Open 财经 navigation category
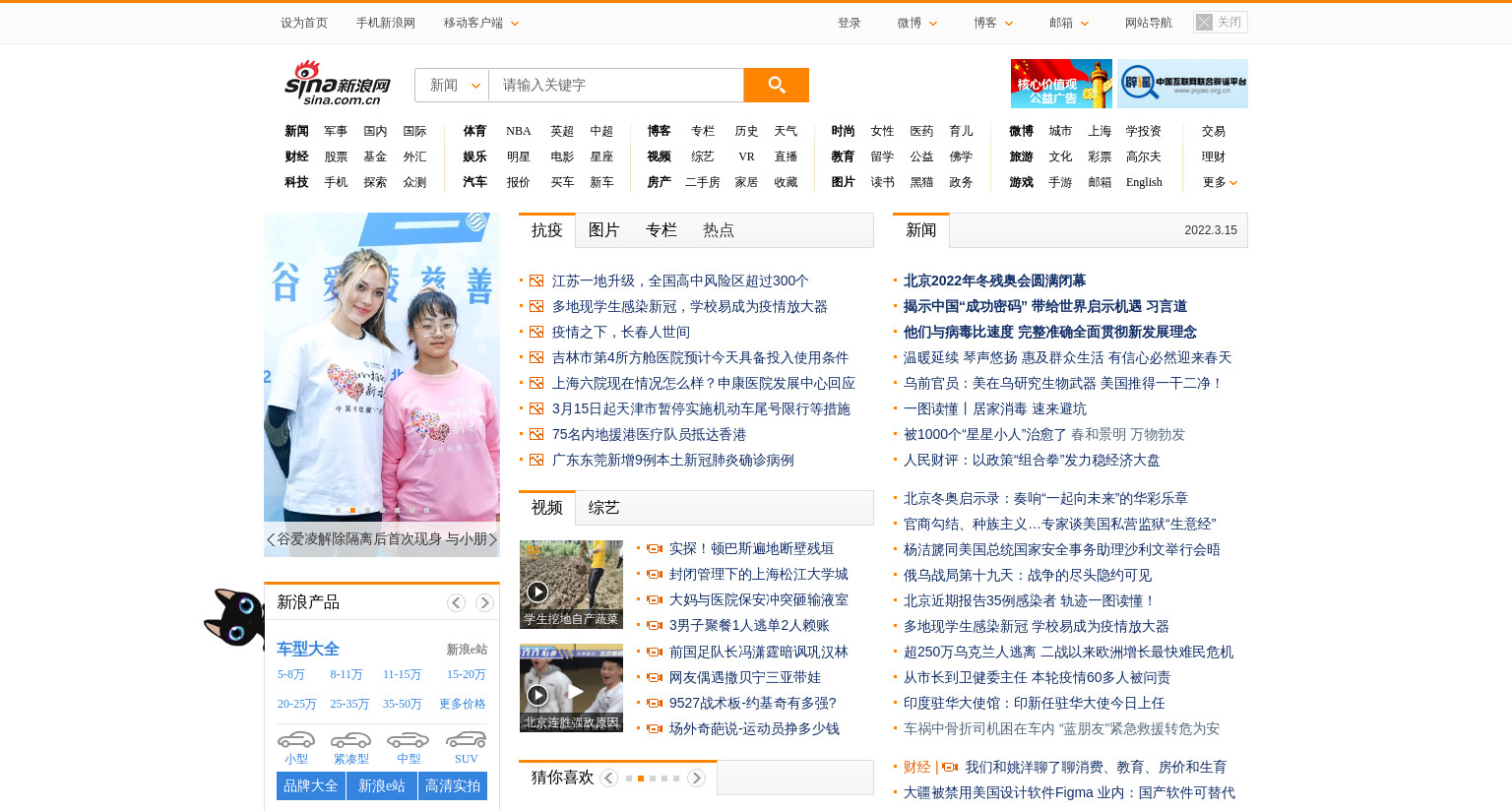Viewport: 1512px width, 811px height. tap(296, 156)
